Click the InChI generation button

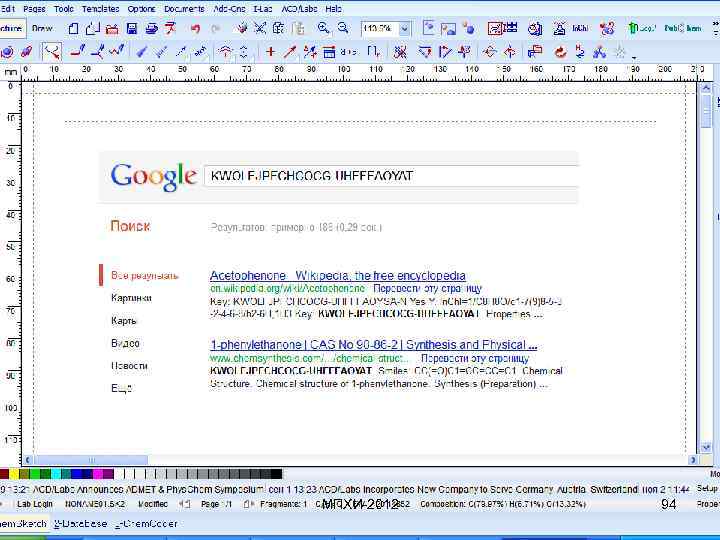580,28
